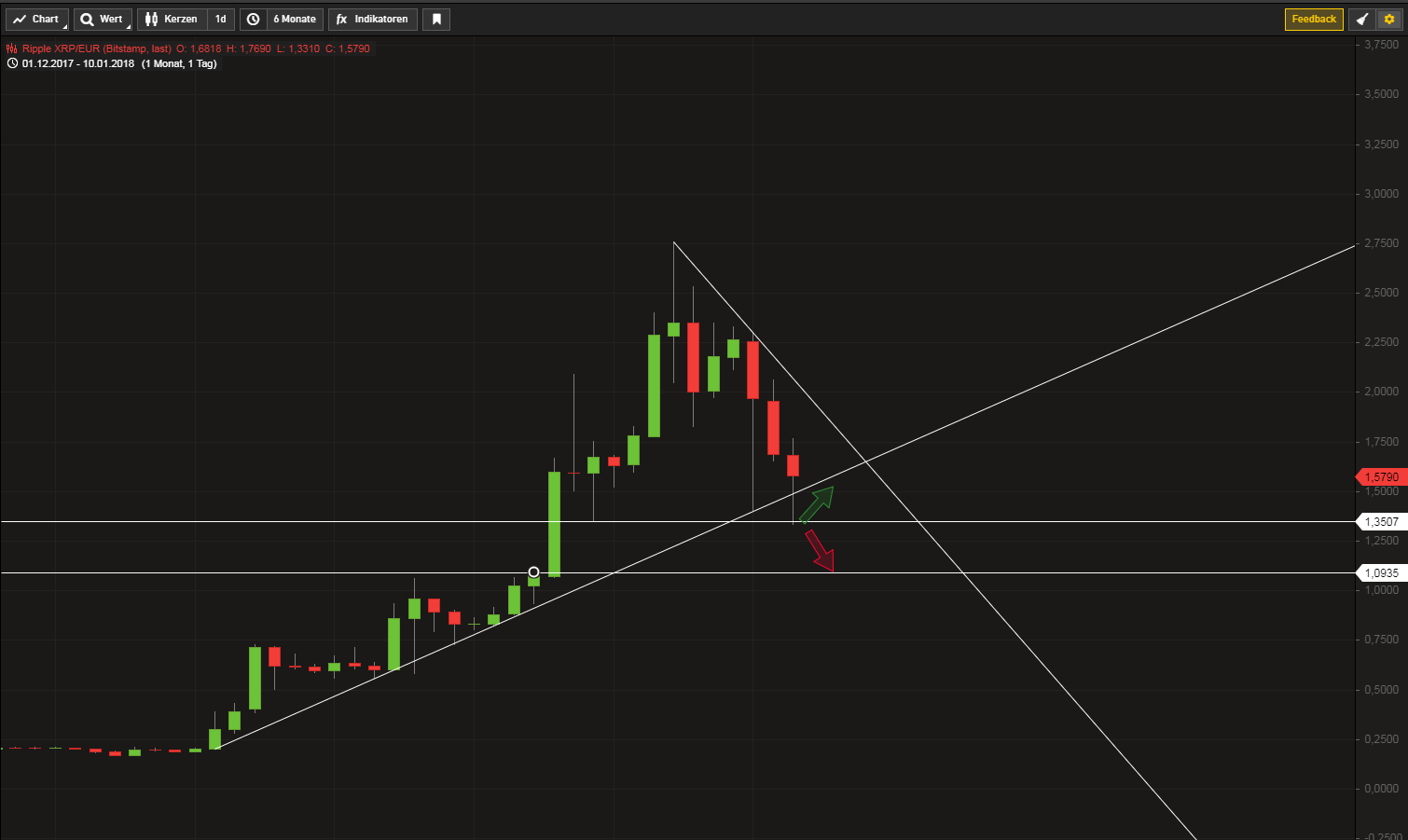Open the Indikatoren menu
The width and height of the screenshot is (1408, 840).
pos(372,19)
